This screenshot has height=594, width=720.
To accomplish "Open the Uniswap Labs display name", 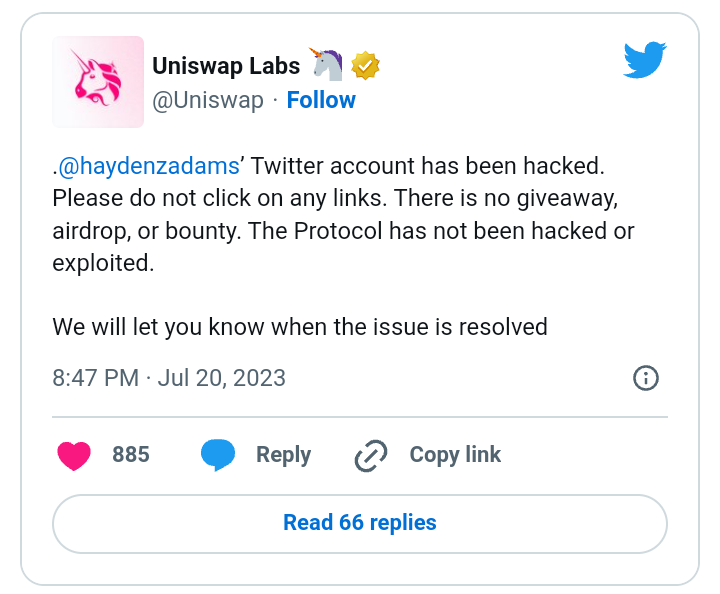I will [x=226, y=66].
